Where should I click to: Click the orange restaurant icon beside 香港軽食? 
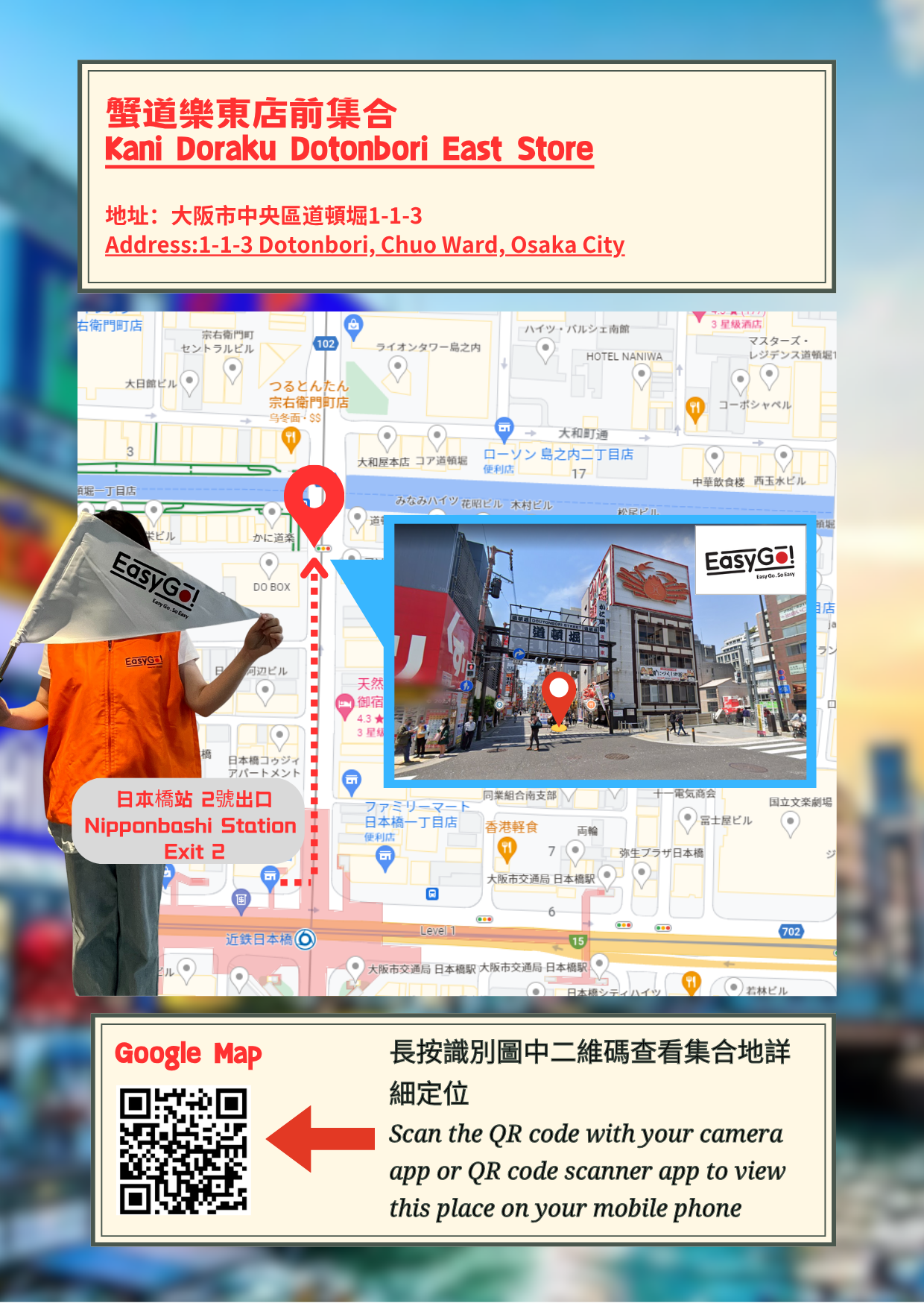(x=507, y=848)
